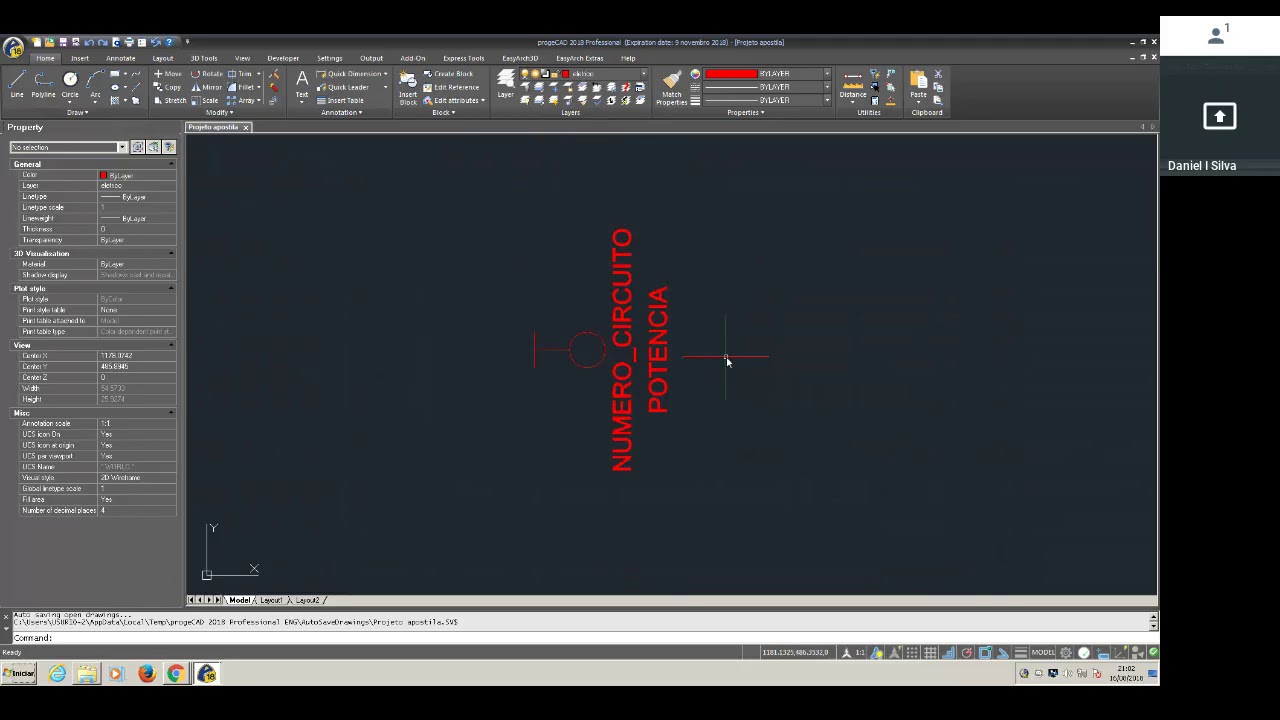Click Match Properties brush
The width and height of the screenshot is (1280, 720).
671,87
